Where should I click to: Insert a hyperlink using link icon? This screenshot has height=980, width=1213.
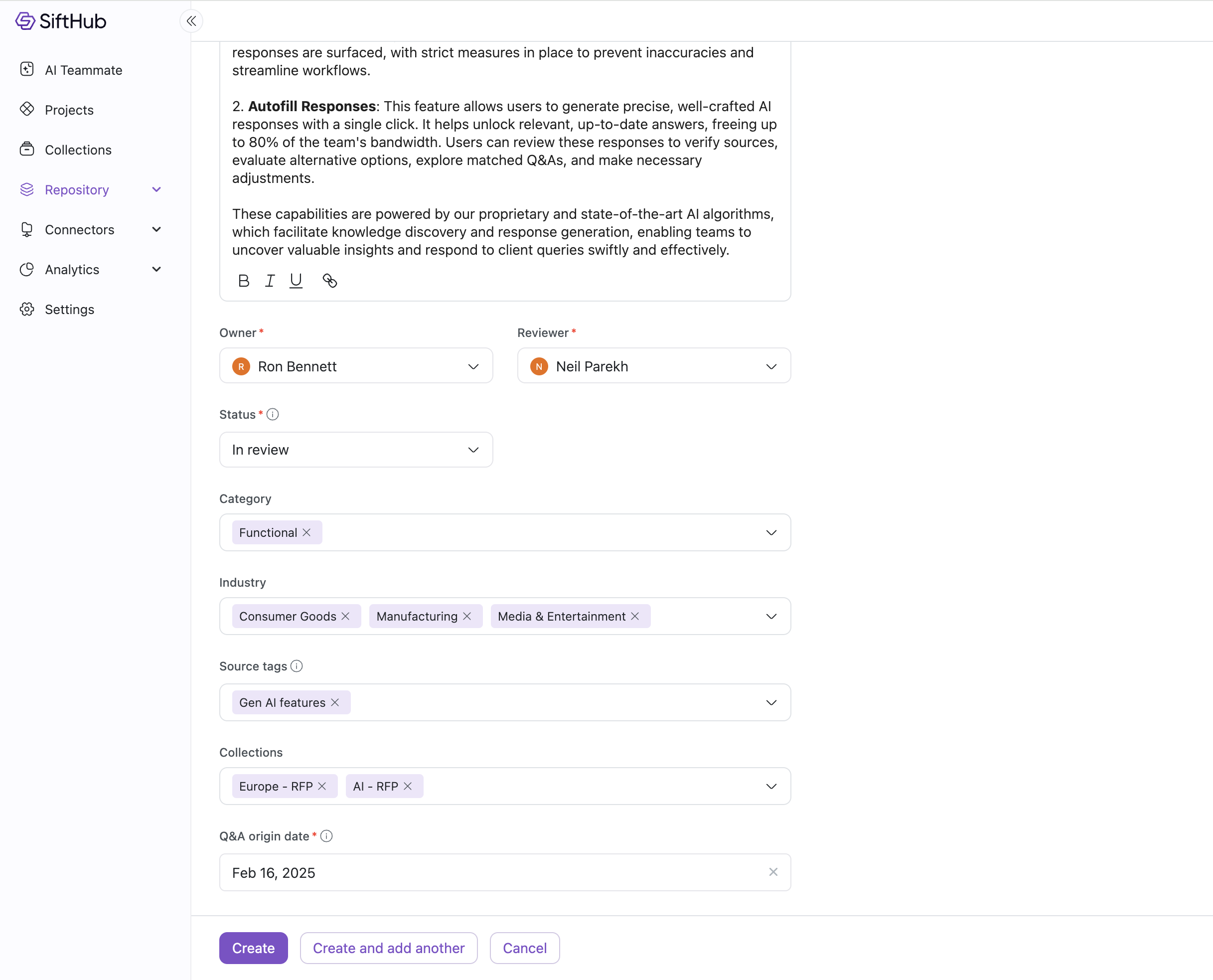(329, 281)
